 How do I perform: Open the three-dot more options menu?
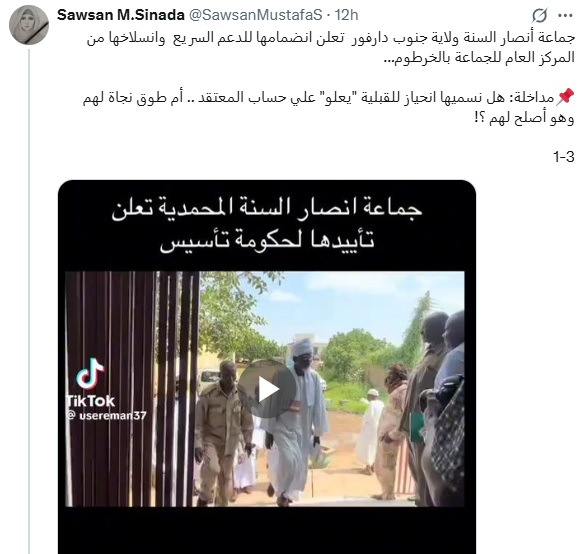click(565, 16)
